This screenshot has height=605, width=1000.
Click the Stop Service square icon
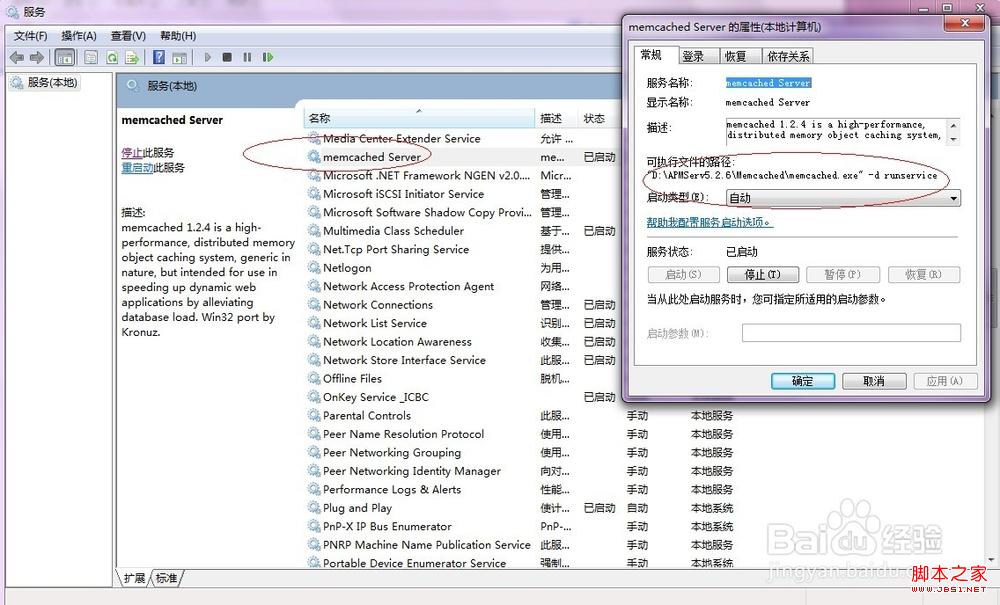227,57
